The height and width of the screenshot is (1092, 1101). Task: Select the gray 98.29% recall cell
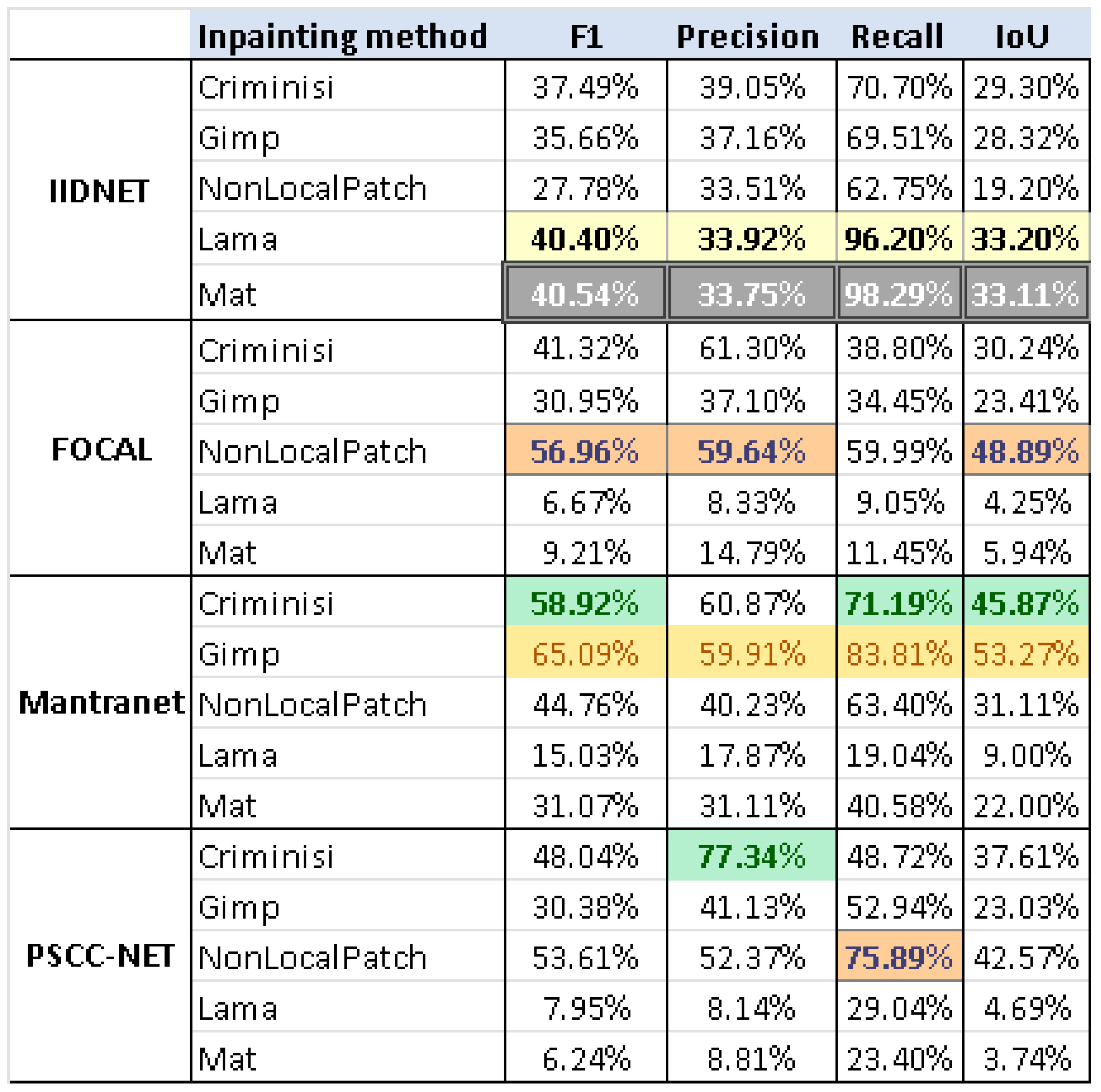(x=899, y=294)
